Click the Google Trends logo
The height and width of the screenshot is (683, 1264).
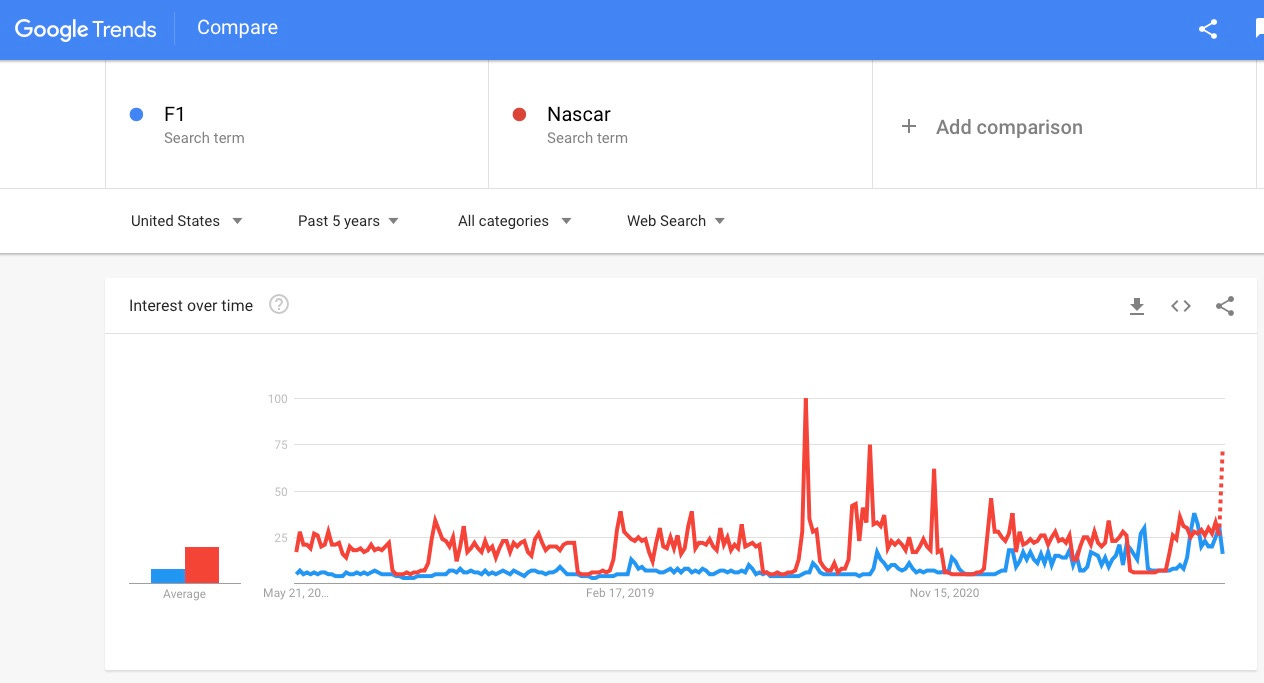pos(85,29)
